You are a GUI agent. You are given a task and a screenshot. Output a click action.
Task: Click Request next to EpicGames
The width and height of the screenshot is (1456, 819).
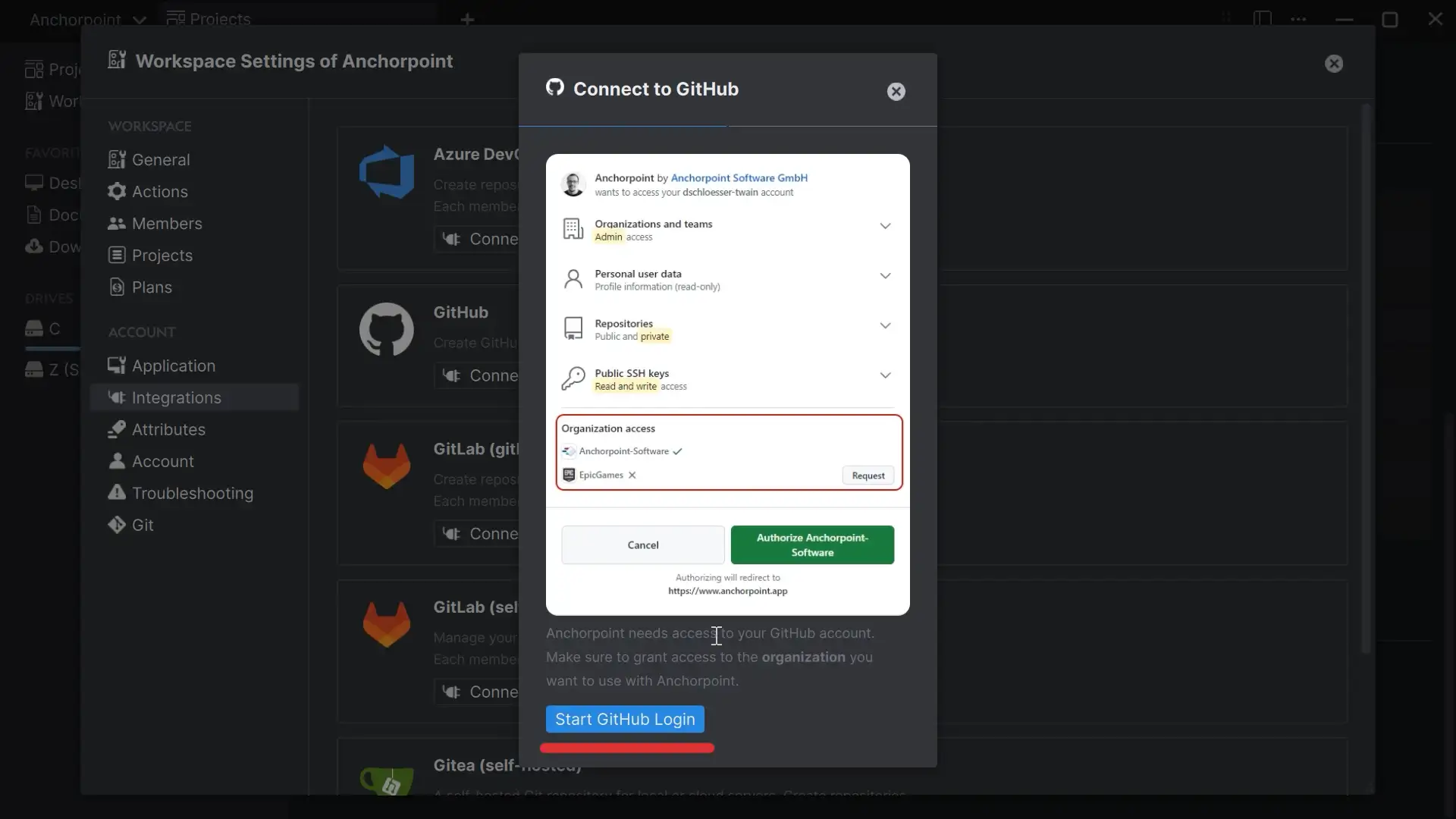868,475
